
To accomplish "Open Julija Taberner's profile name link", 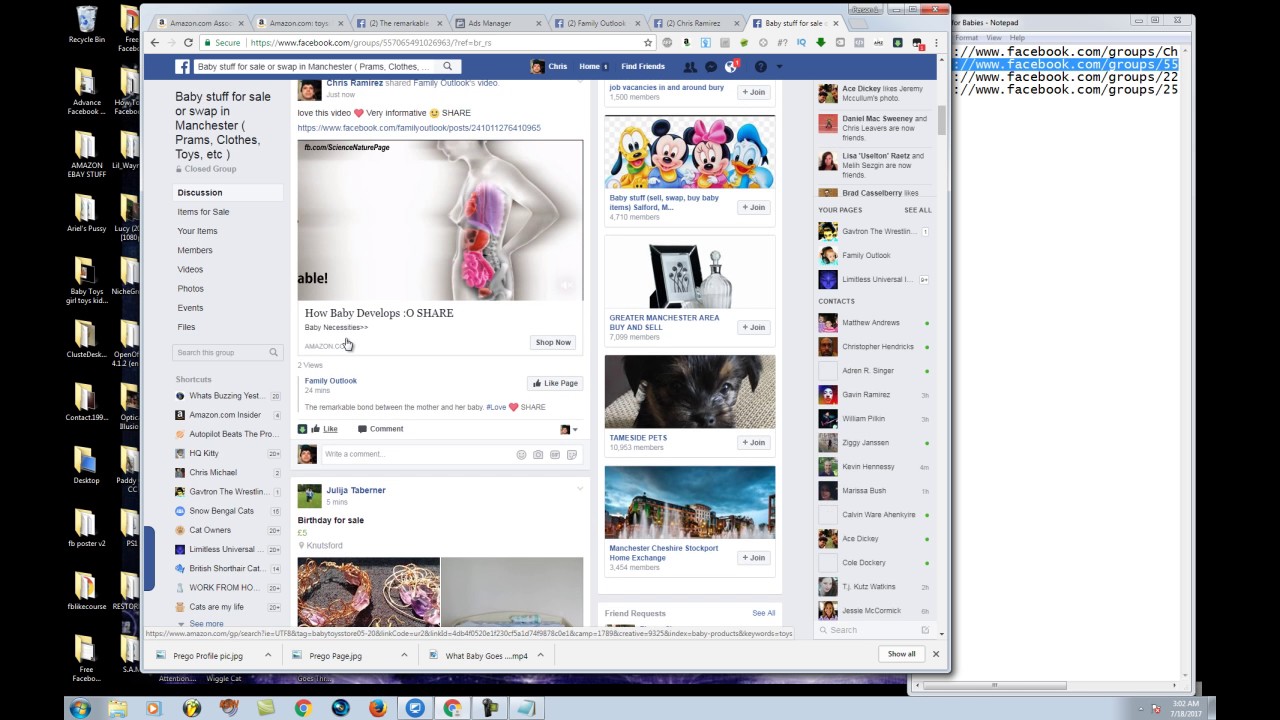I will point(355,490).
